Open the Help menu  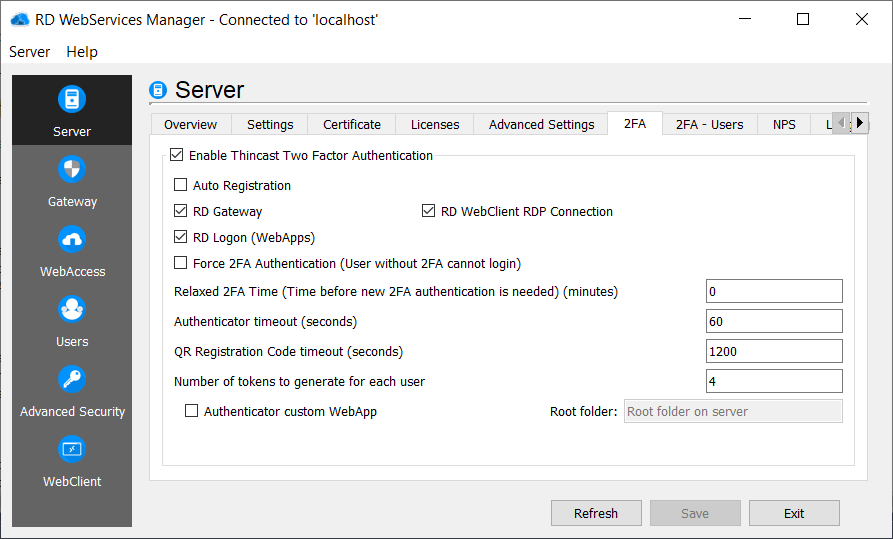(x=82, y=51)
